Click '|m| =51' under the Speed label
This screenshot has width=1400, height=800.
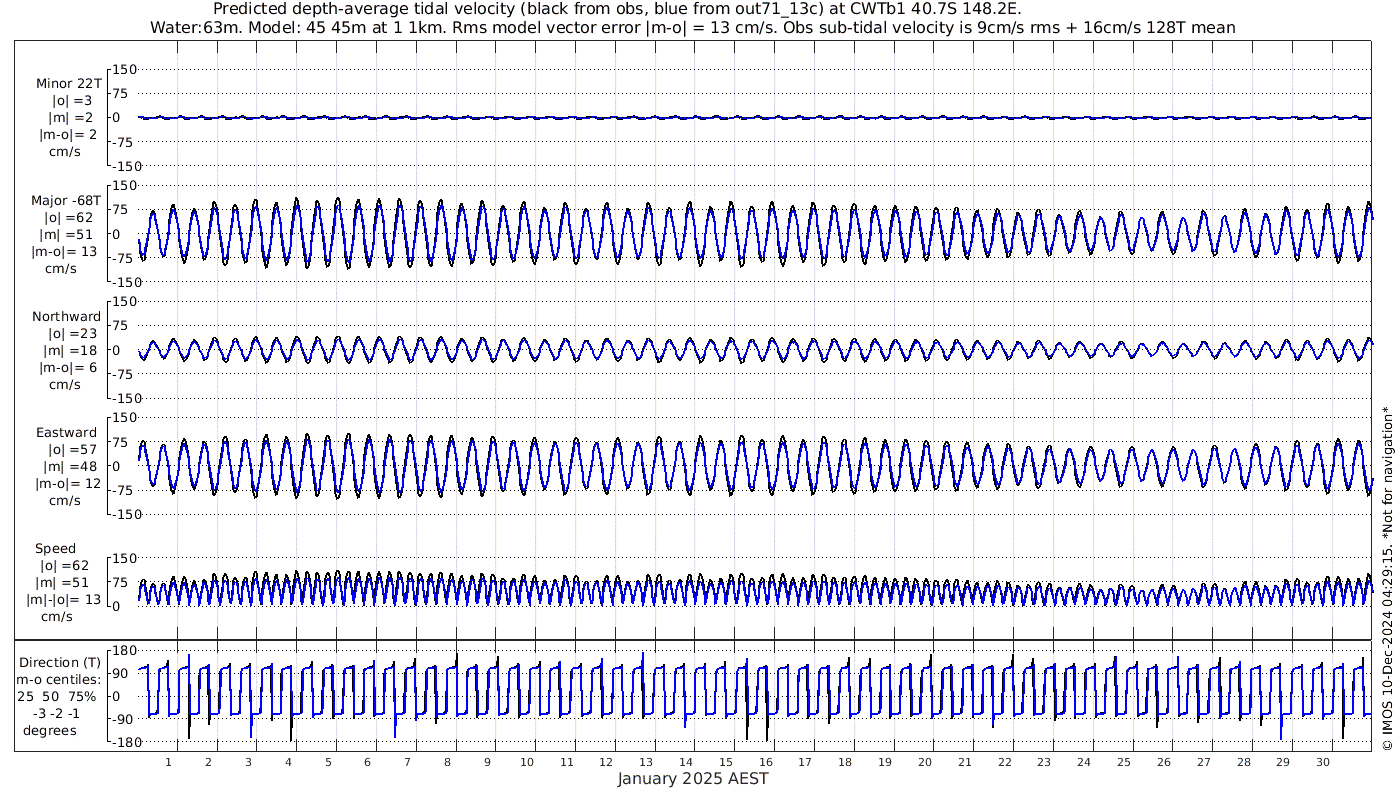[62, 582]
